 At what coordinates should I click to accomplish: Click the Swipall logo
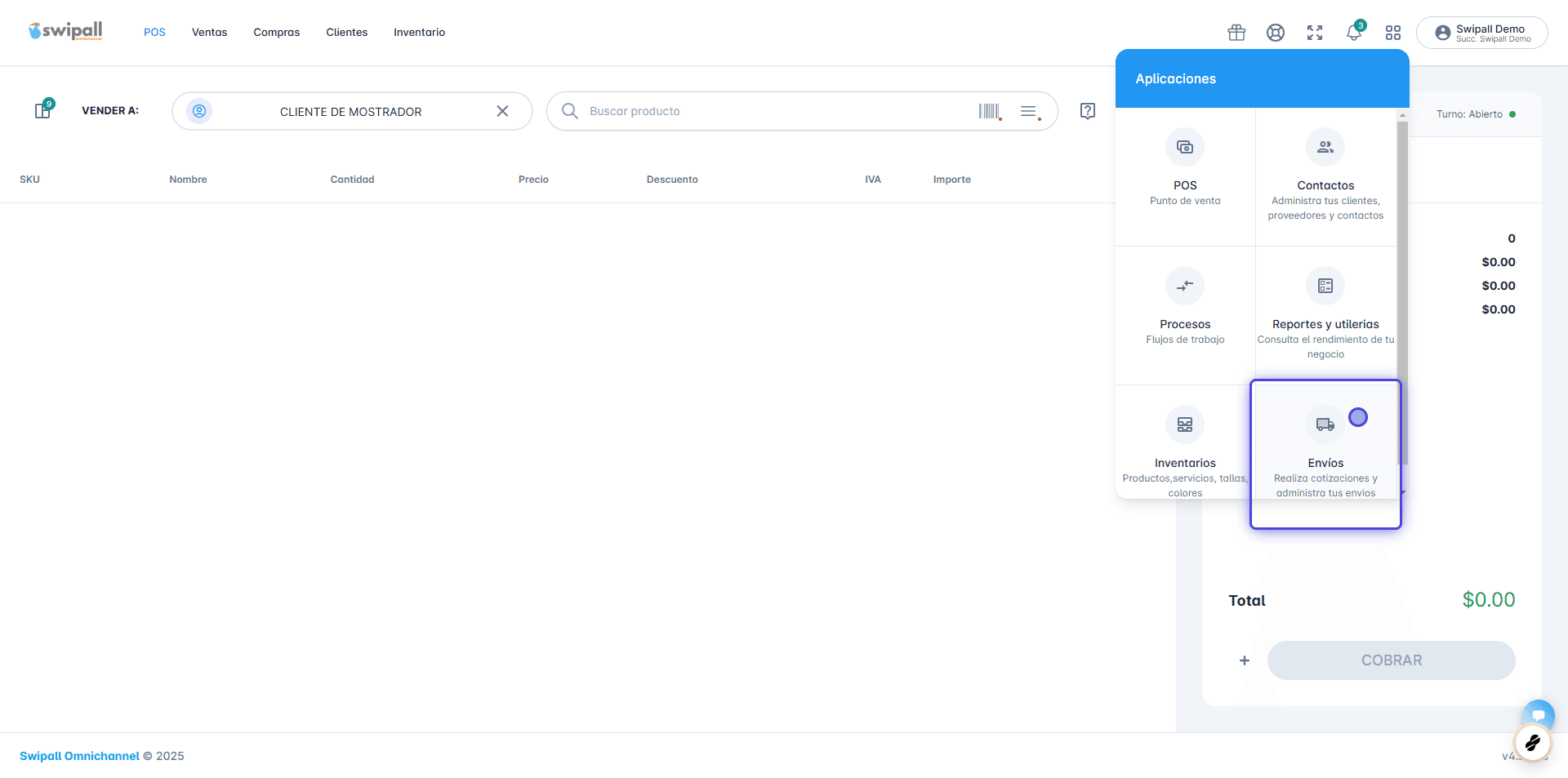coord(65,32)
